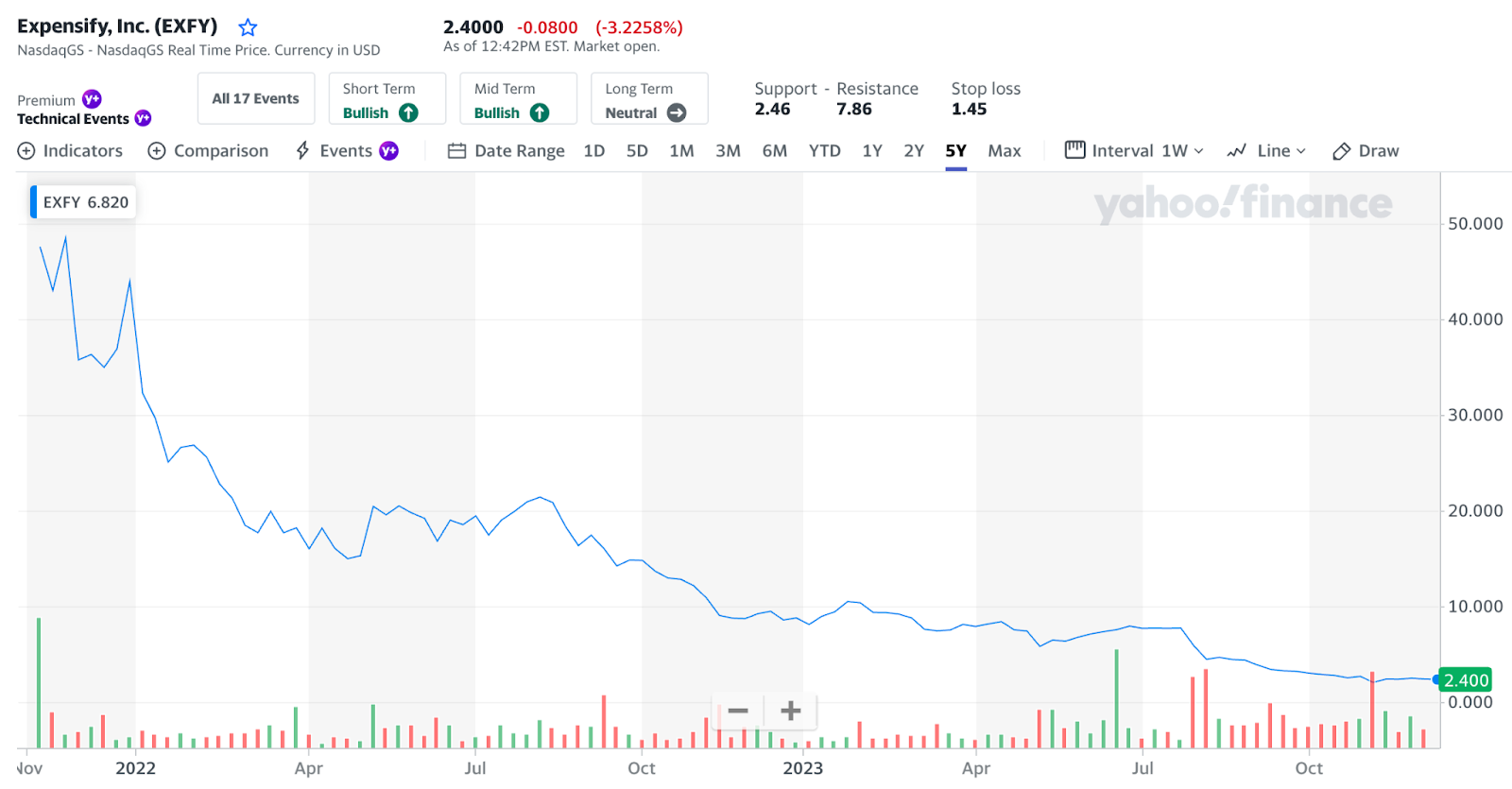1512x789 pixels.
Task: Click the Mid Term bullish up-arrow icon
Action: click(540, 112)
